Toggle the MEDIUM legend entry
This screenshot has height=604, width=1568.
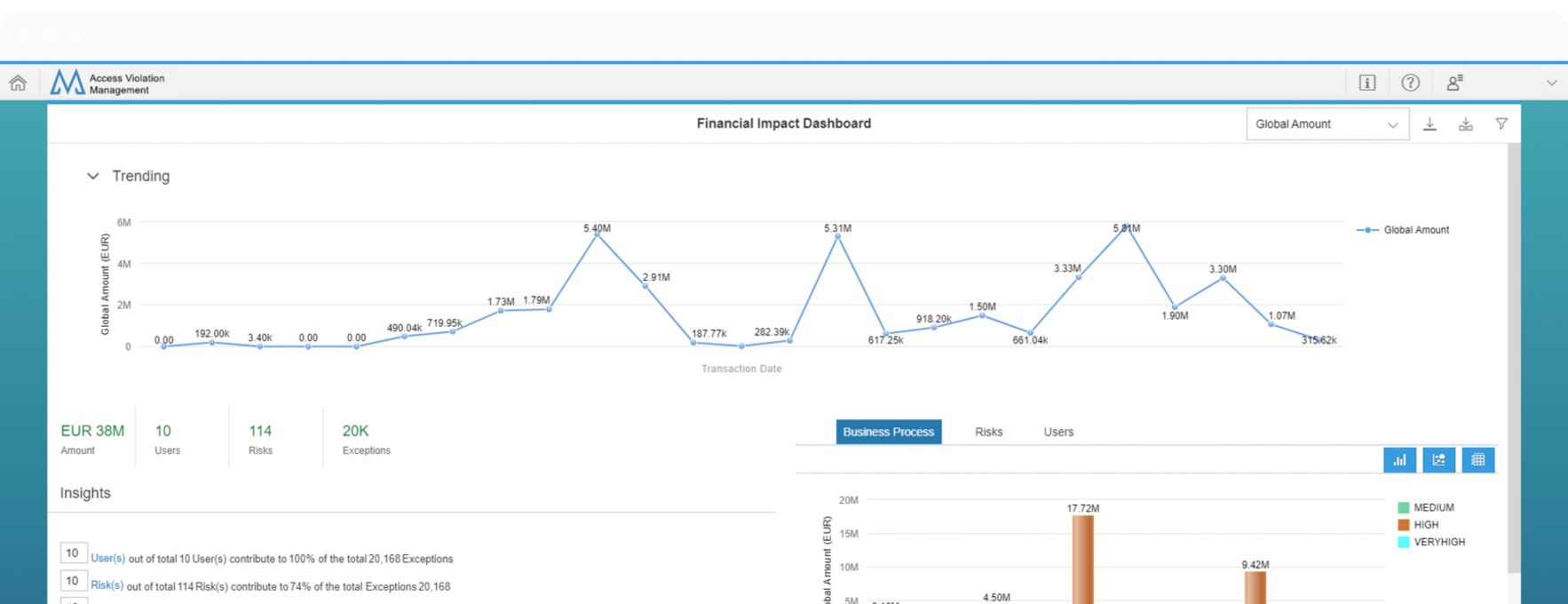1433,508
